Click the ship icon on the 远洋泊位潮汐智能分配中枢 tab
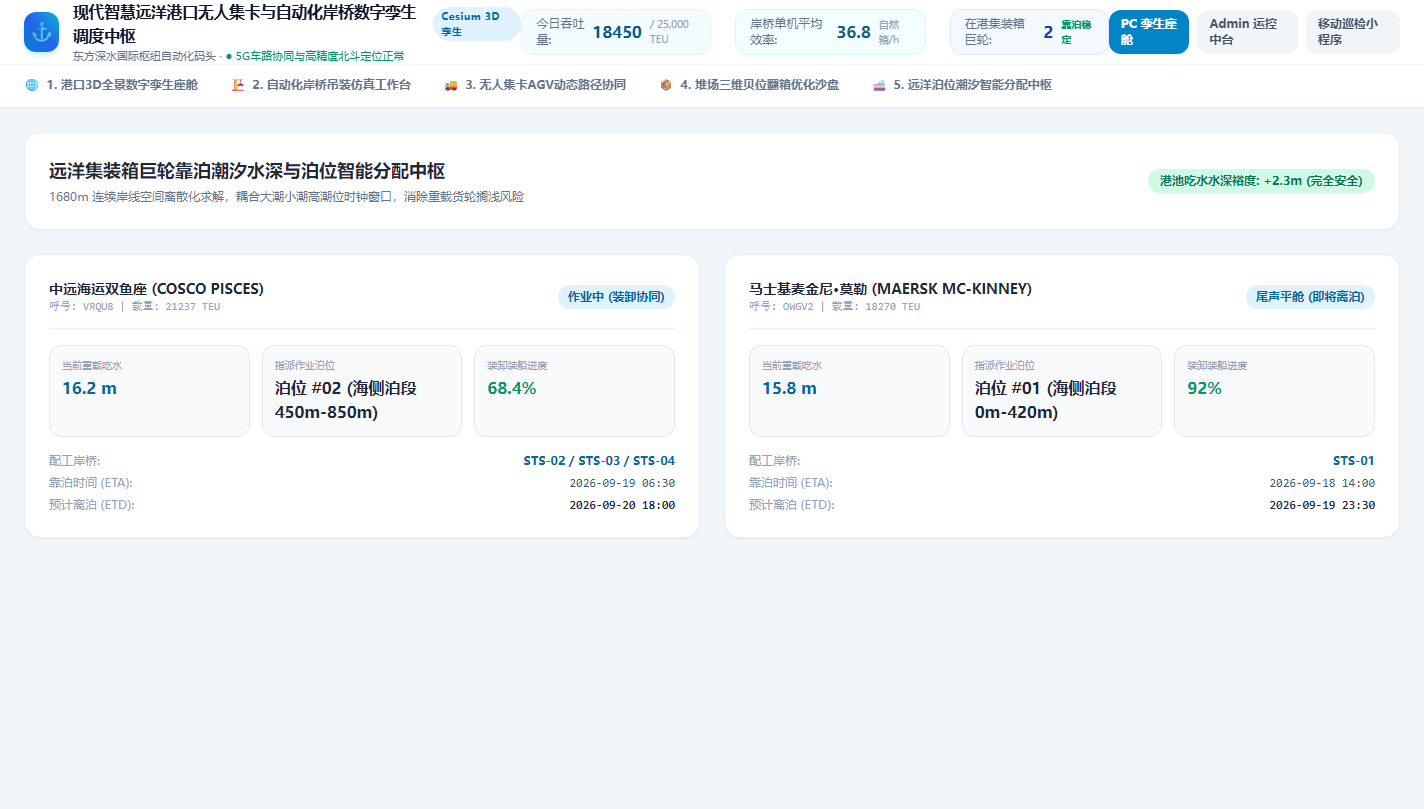The image size is (1424, 809). (879, 85)
